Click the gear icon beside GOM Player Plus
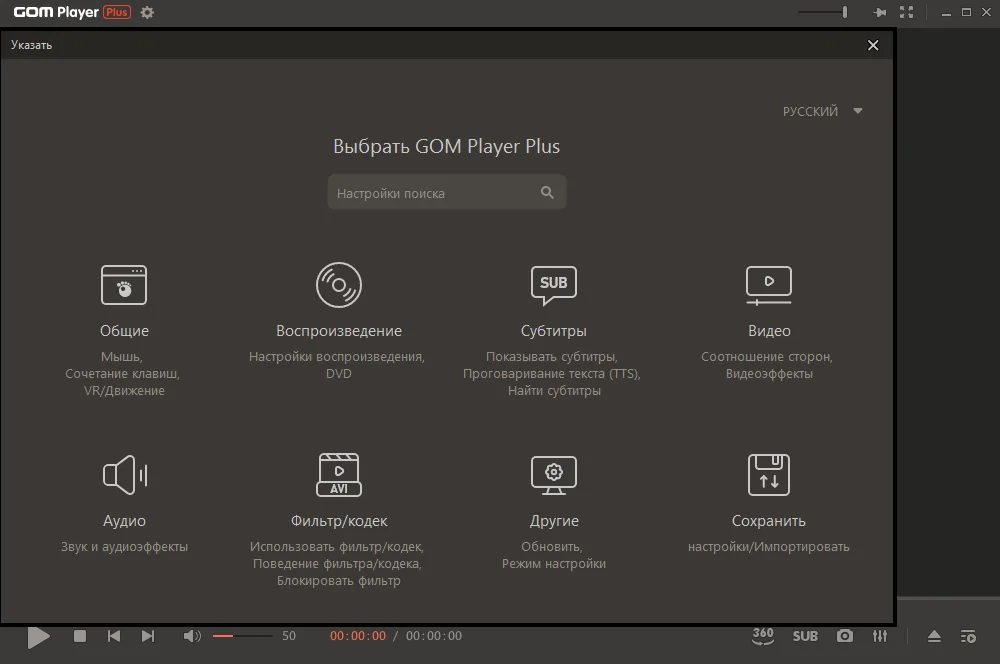Image resolution: width=1000 pixels, height=664 pixels. pyautogui.click(x=147, y=12)
